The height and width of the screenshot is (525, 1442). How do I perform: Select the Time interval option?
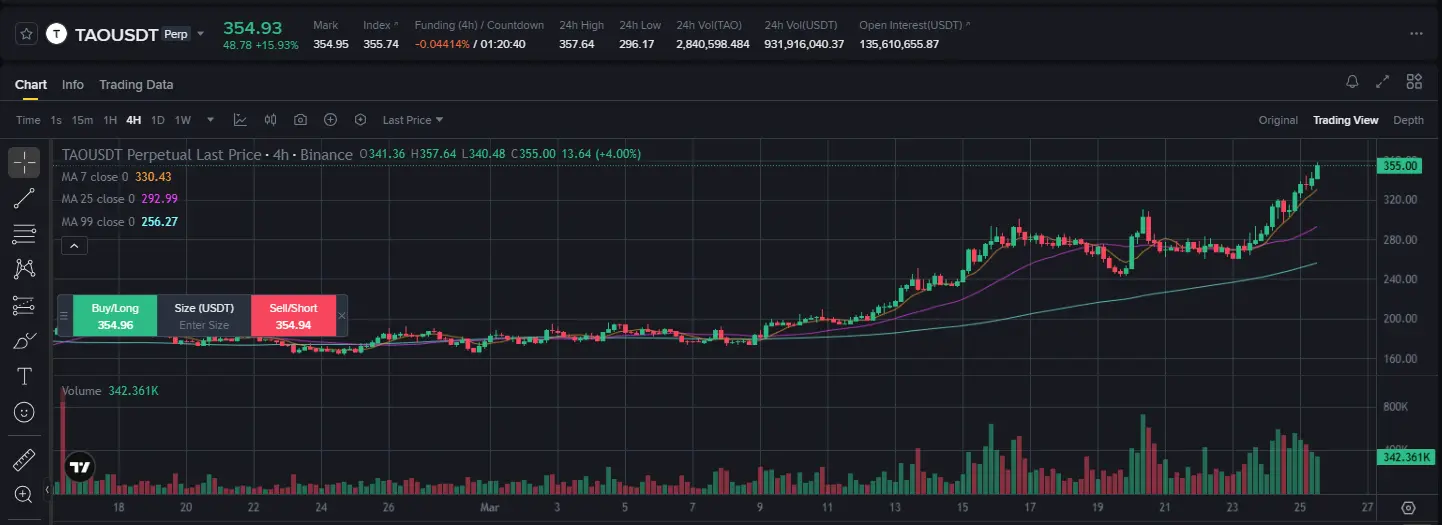point(28,120)
